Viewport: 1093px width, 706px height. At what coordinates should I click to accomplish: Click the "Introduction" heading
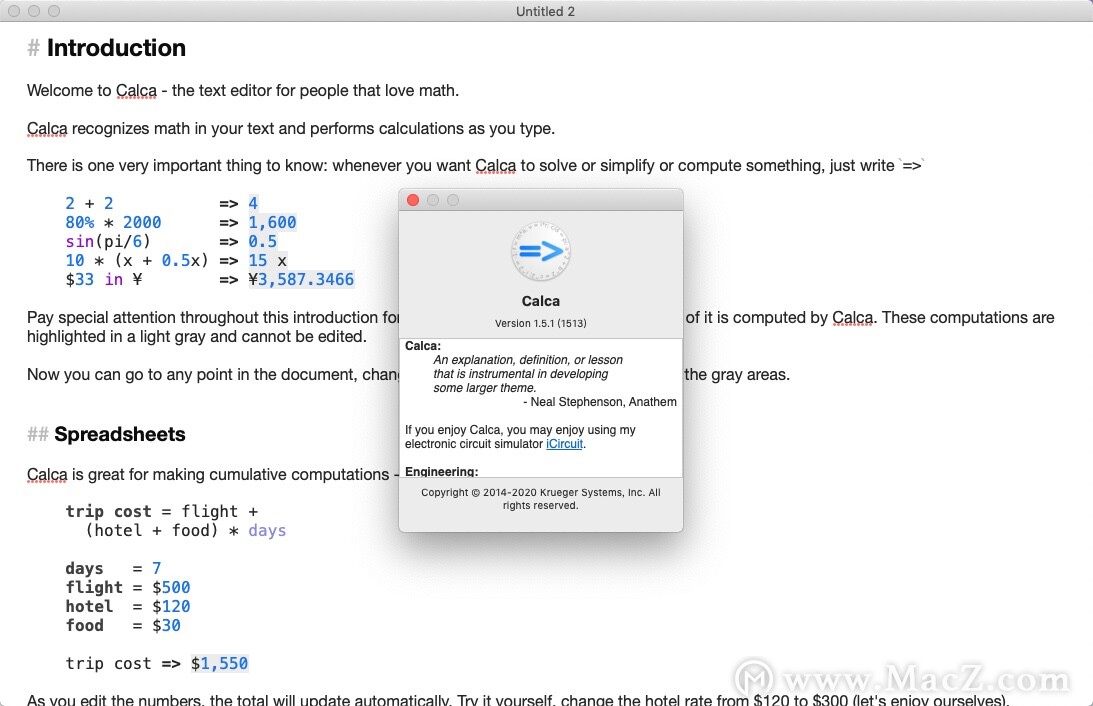[x=116, y=48]
